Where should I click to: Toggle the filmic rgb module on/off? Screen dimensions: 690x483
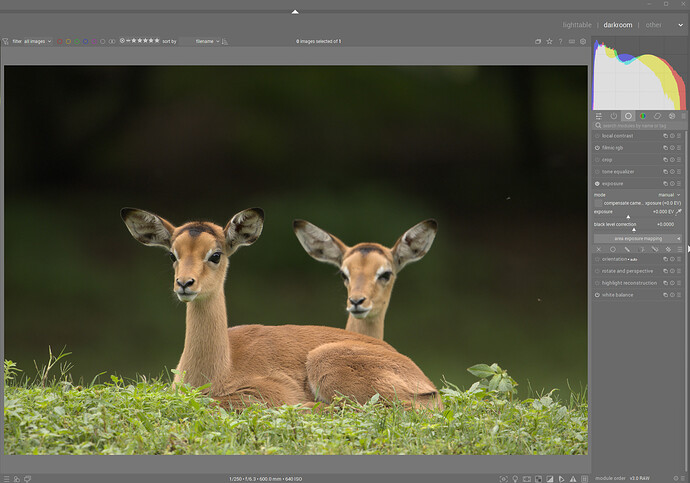pyautogui.click(x=597, y=148)
